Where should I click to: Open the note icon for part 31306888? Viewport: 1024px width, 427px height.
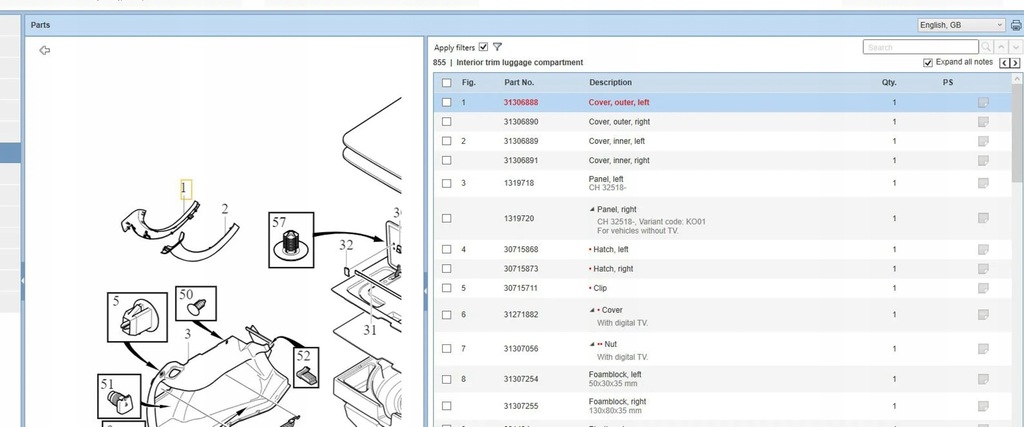(x=983, y=103)
